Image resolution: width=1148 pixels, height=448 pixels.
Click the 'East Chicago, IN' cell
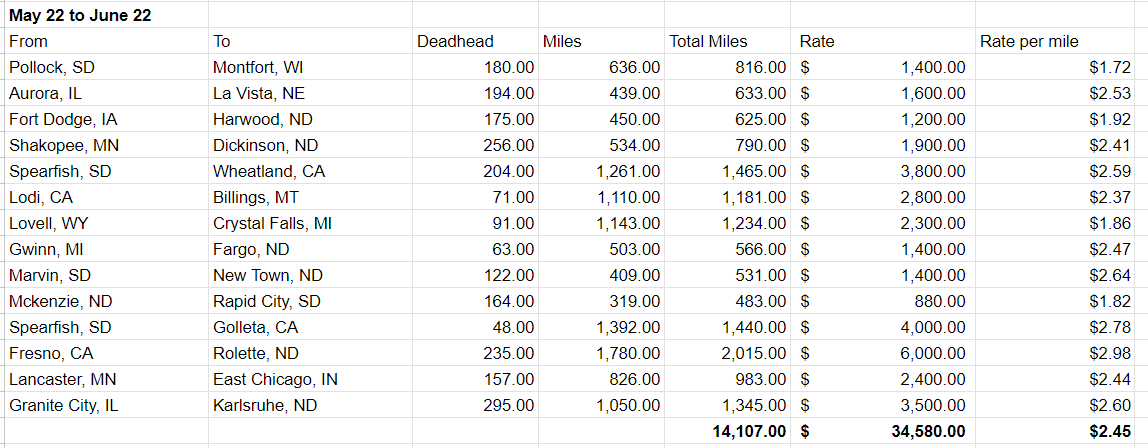tap(275, 379)
